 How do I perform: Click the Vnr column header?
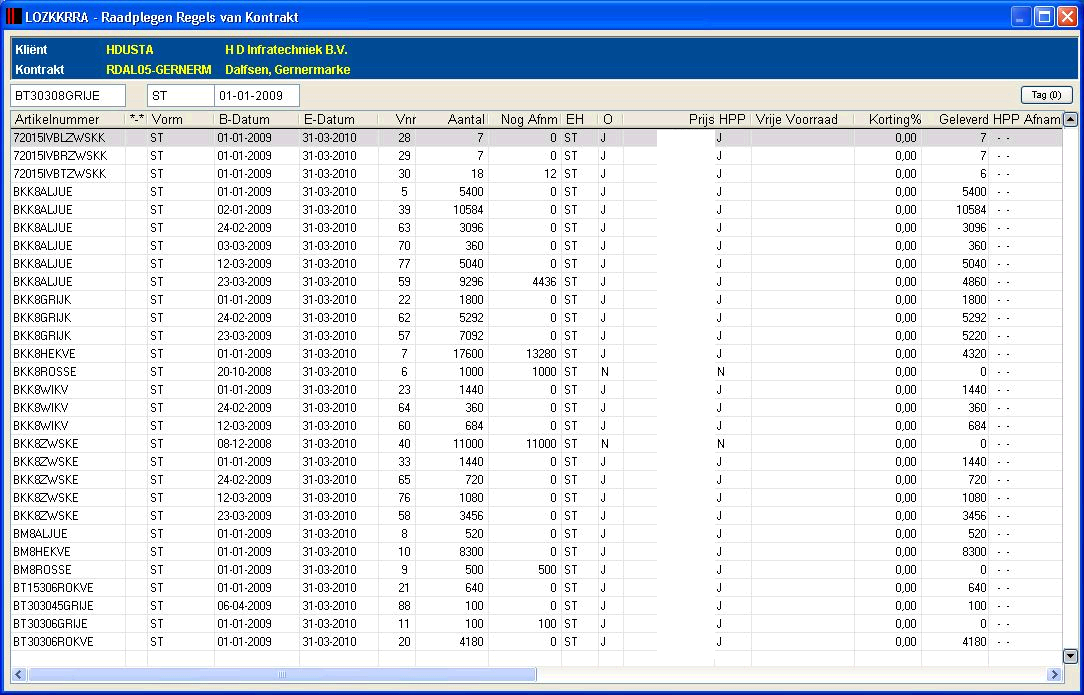[397, 120]
